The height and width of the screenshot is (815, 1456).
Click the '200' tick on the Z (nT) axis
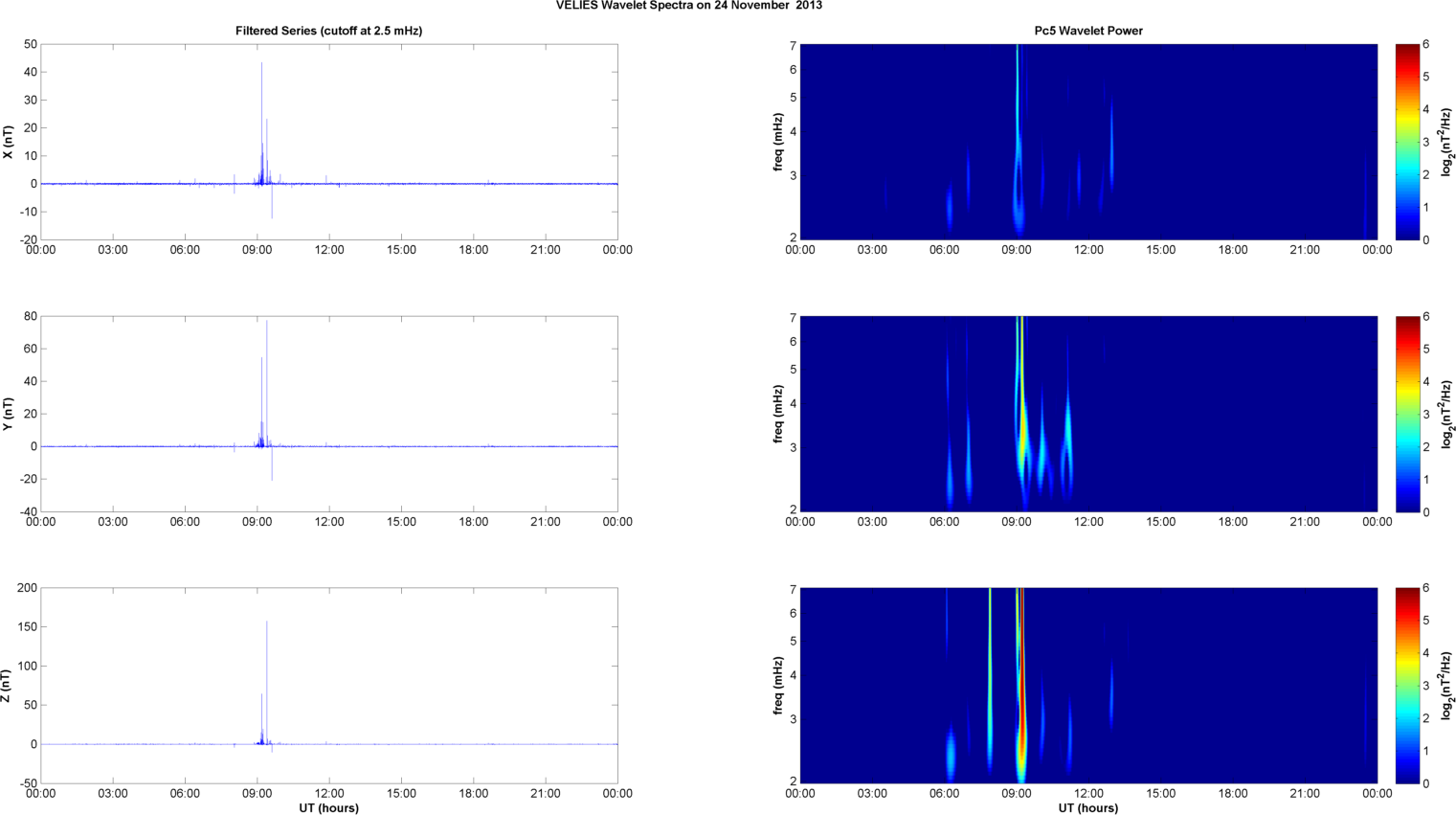tap(28, 588)
